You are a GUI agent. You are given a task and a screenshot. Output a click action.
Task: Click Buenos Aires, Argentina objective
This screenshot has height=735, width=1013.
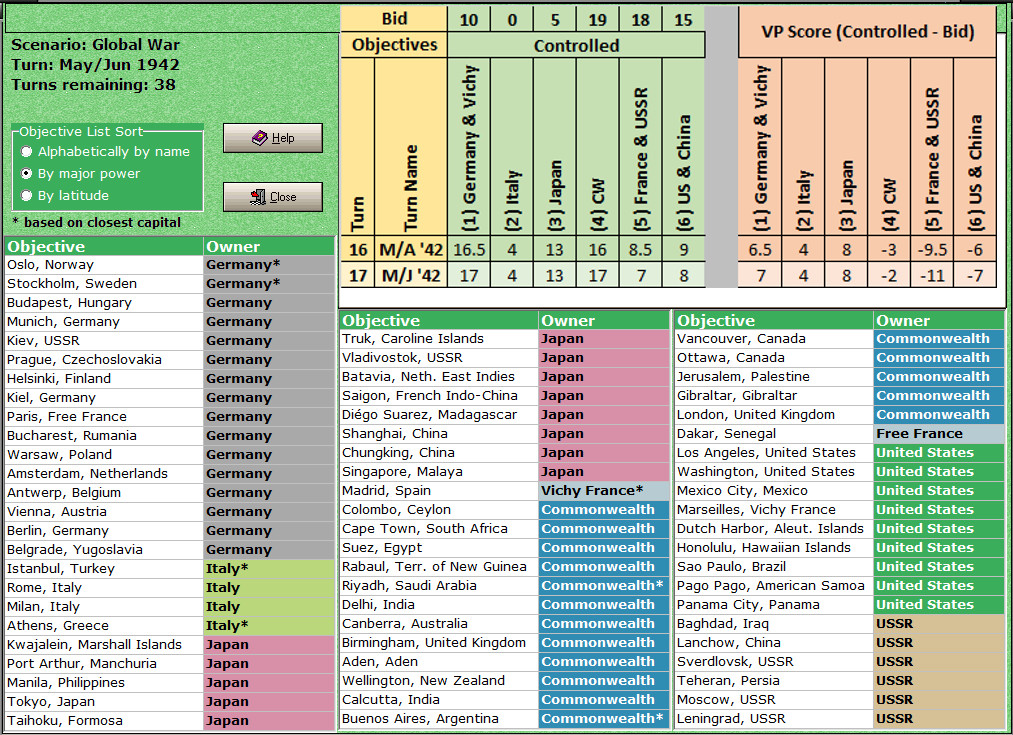pyautogui.click(x=505, y=719)
